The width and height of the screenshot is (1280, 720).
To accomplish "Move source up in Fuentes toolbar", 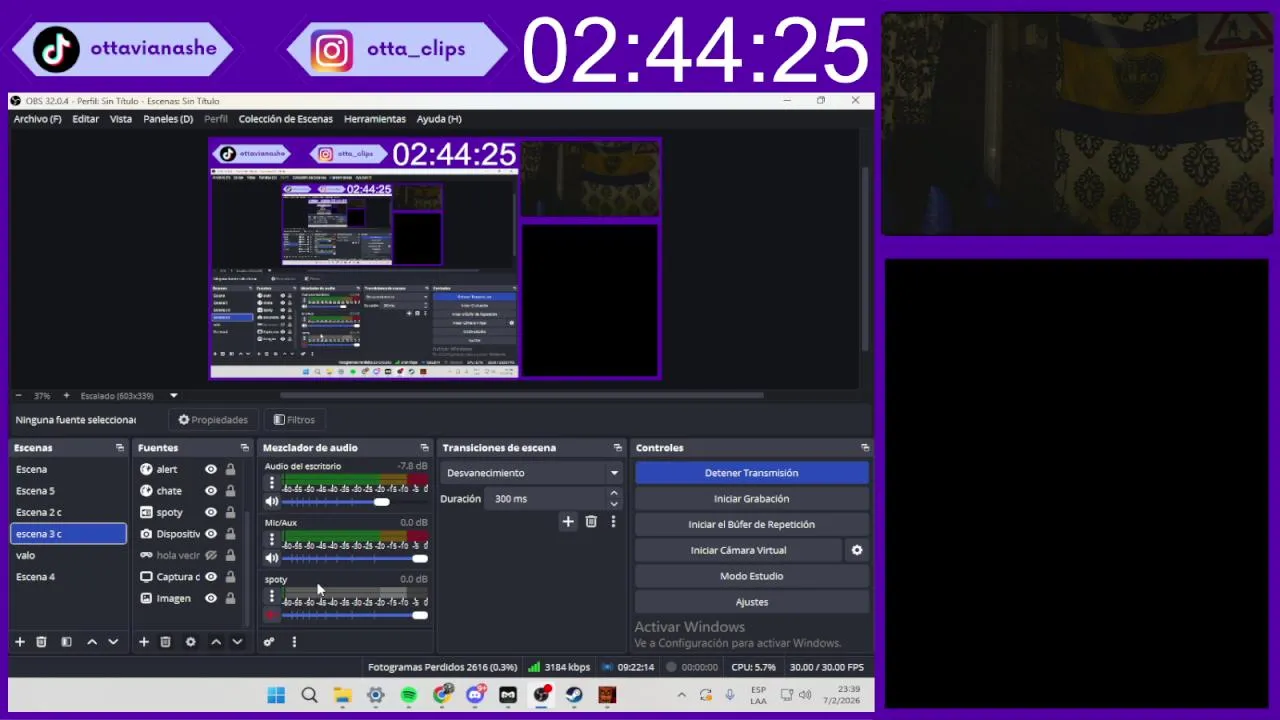I will pyautogui.click(x=216, y=642).
